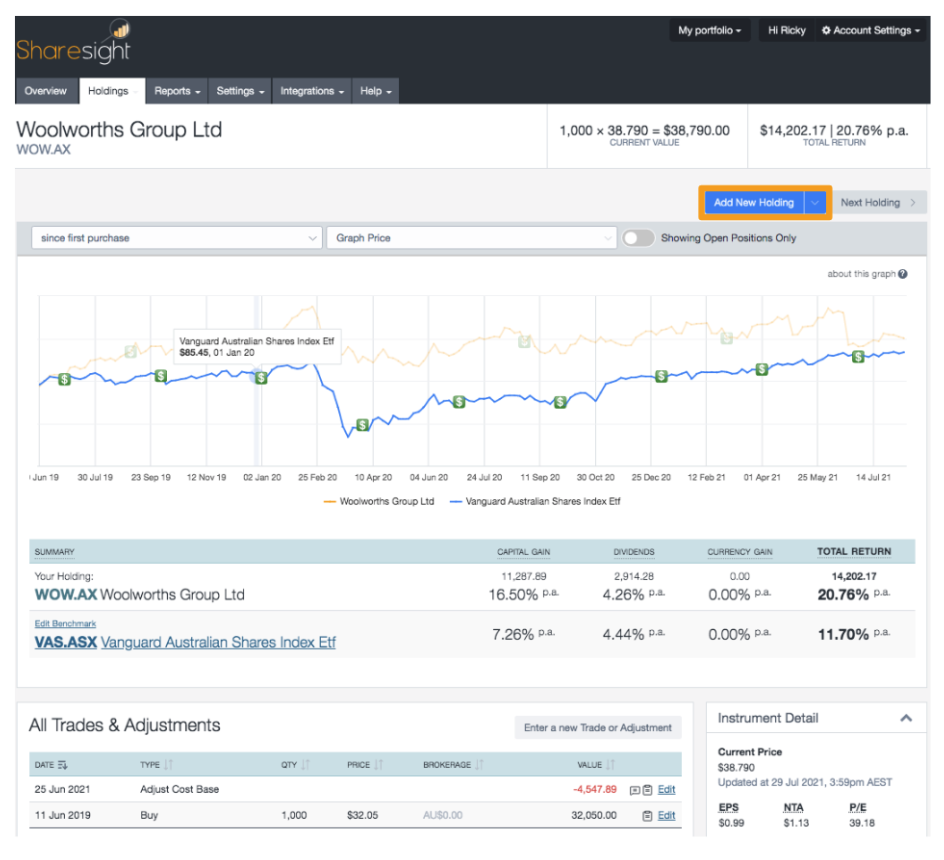Toggle Woolworths Group Ltd series in chart legend
The width and height of the screenshot is (944, 860).
(x=379, y=501)
